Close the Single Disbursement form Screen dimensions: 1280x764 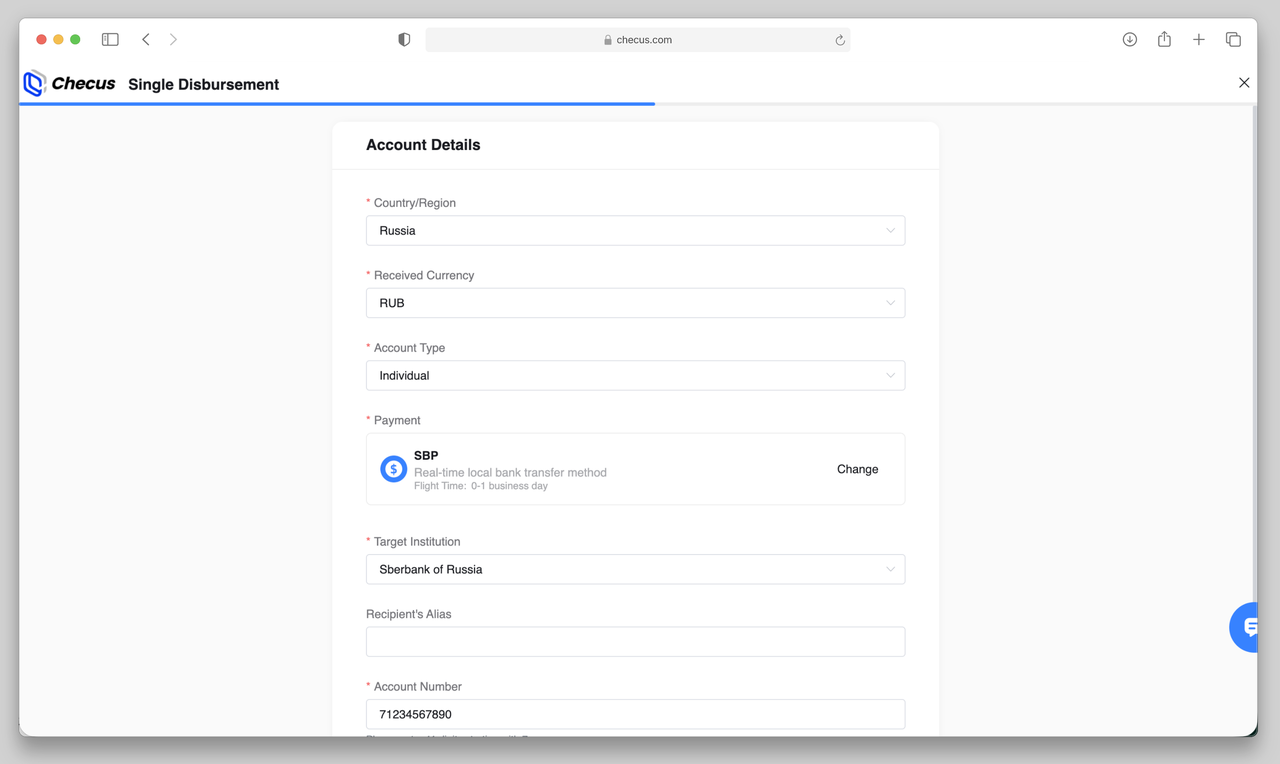click(1244, 83)
